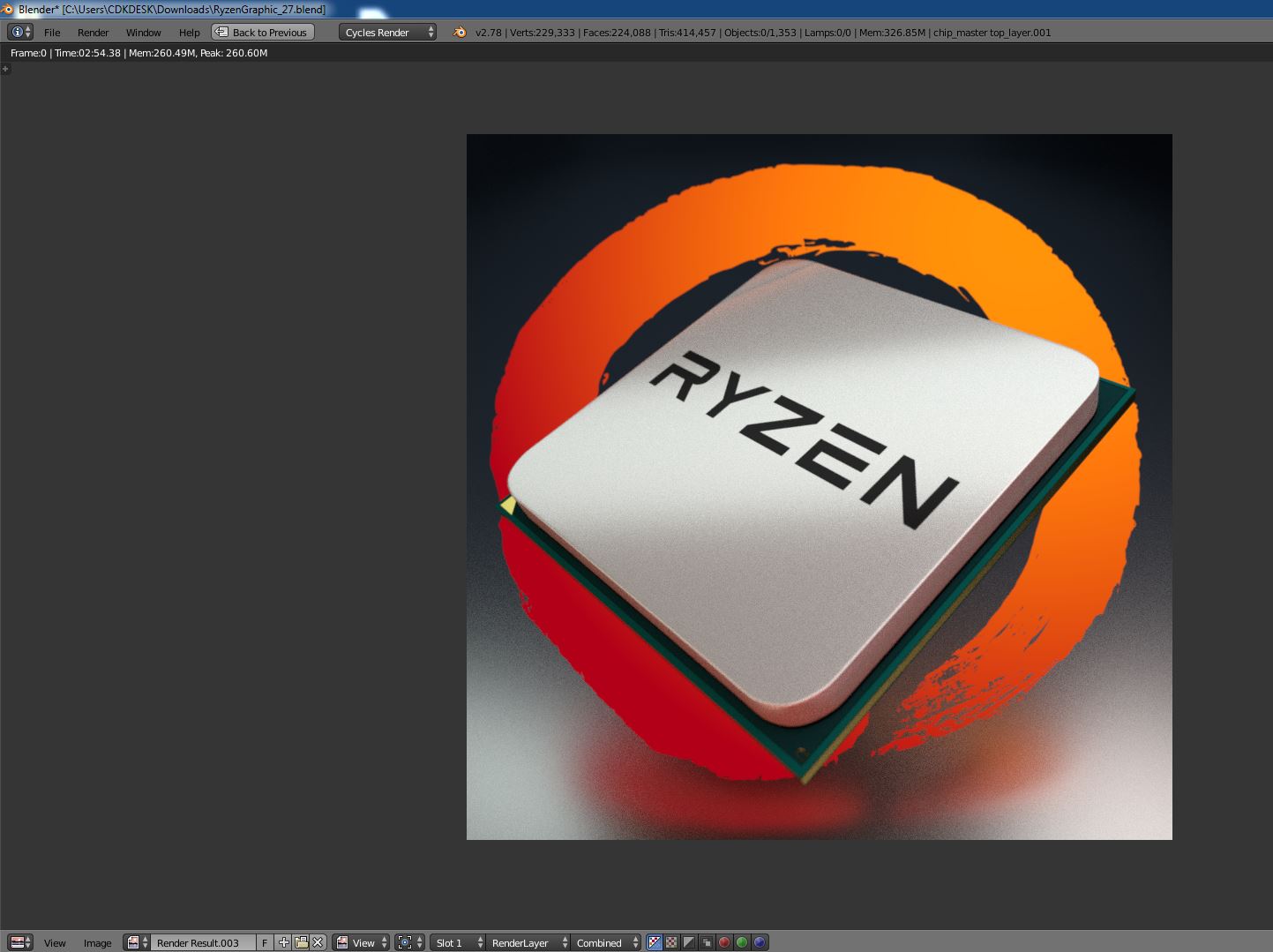Screen dimensions: 1273x952
Task: Show only the Red channel
Action: point(724,942)
